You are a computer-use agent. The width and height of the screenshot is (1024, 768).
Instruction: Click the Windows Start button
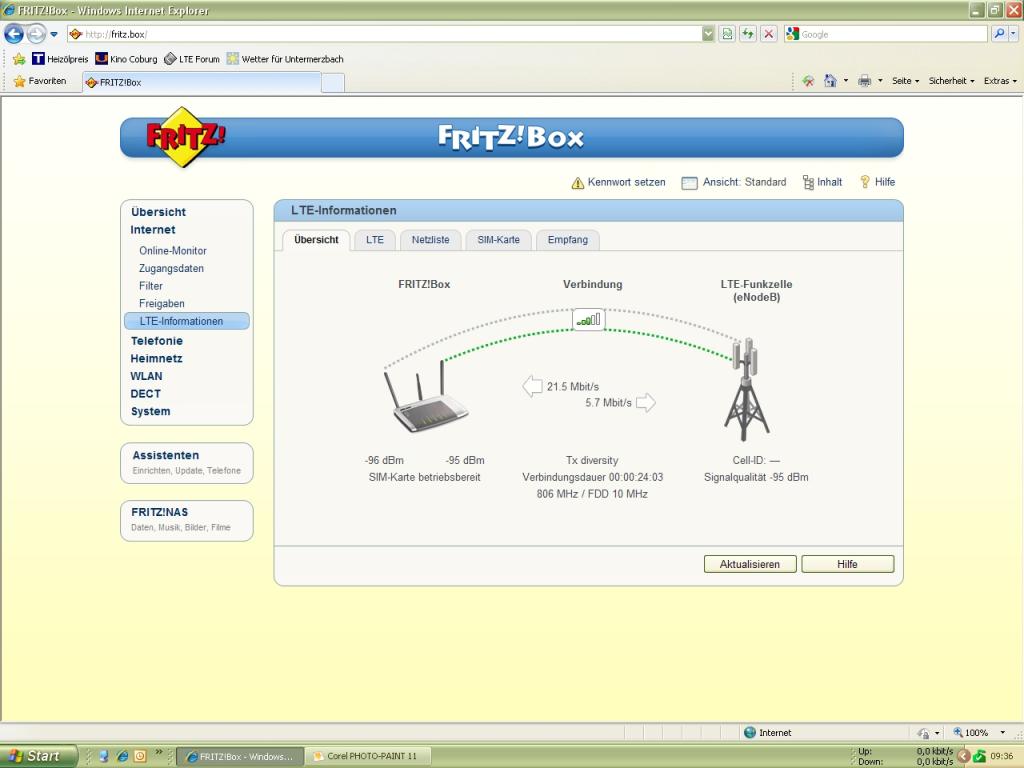coord(38,756)
